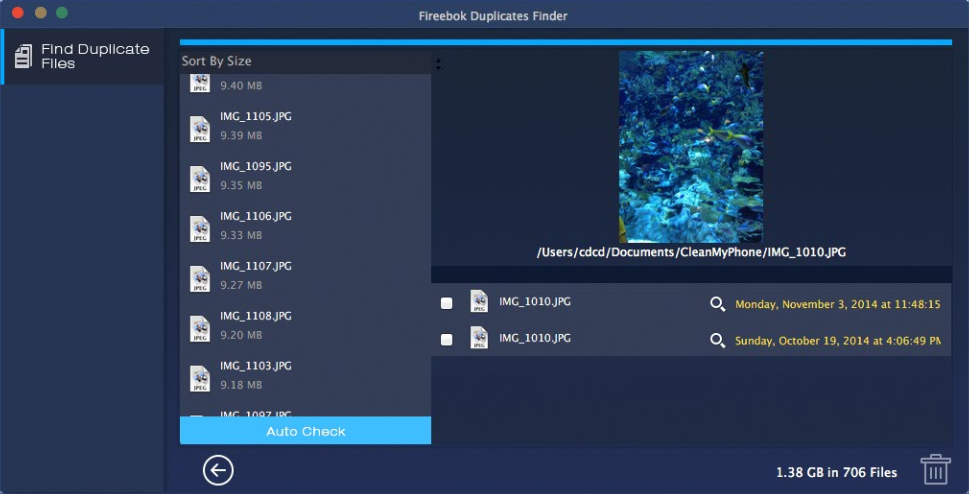Reveal the October 19 file with the magnifier
969x494 pixels.
(717, 341)
